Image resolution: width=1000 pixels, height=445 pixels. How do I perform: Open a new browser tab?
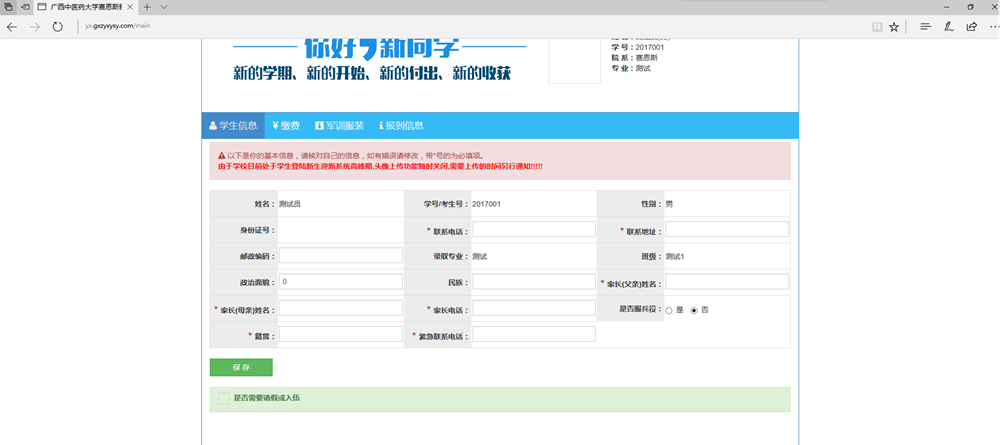[x=147, y=7]
